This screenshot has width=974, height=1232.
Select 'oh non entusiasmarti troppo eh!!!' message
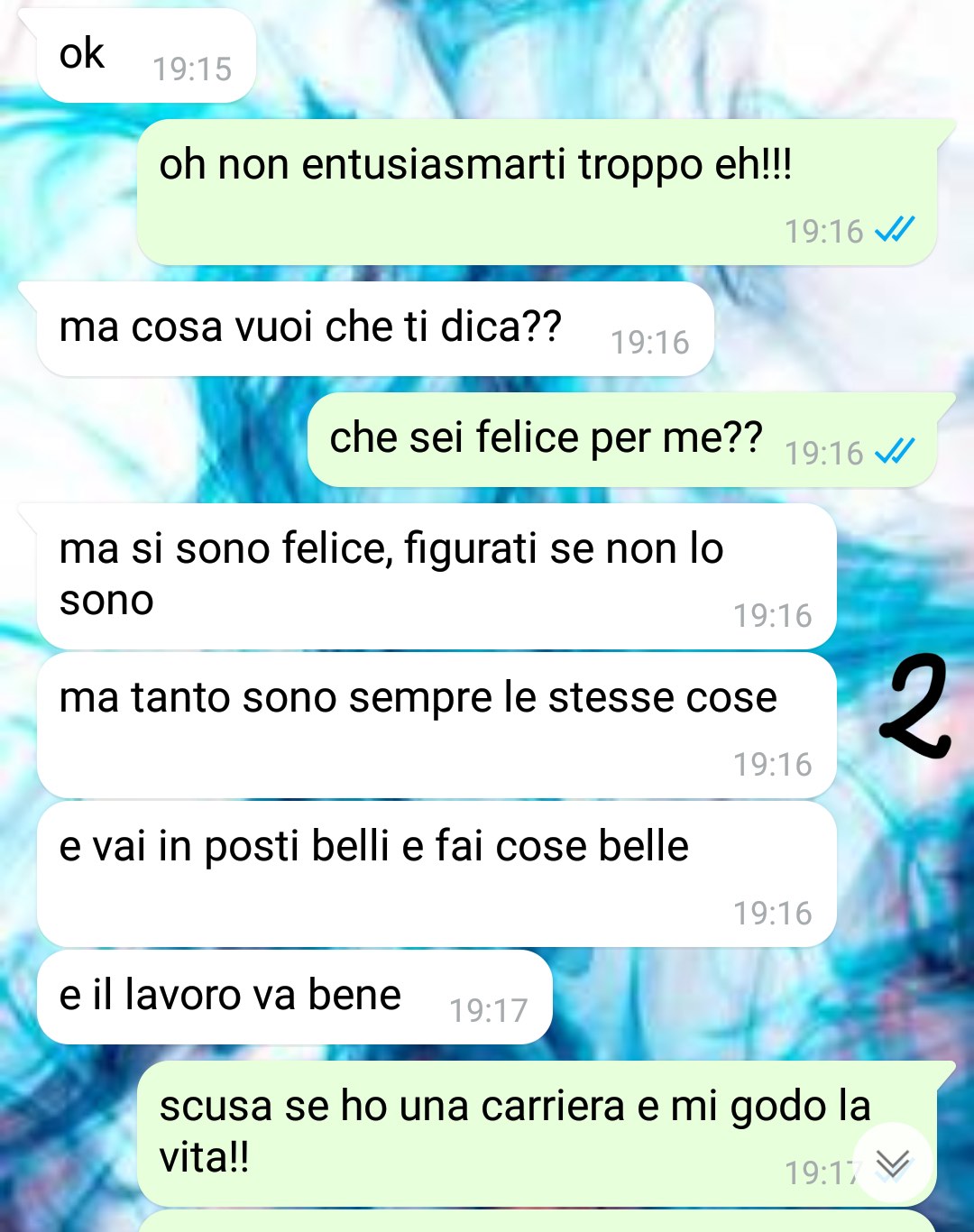(x=537, y=192)
